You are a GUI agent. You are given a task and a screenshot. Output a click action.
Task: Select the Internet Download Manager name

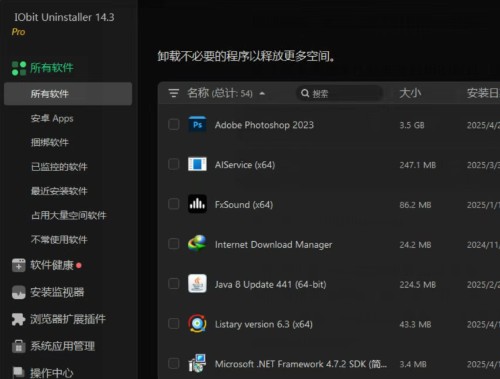pos(274,245)
